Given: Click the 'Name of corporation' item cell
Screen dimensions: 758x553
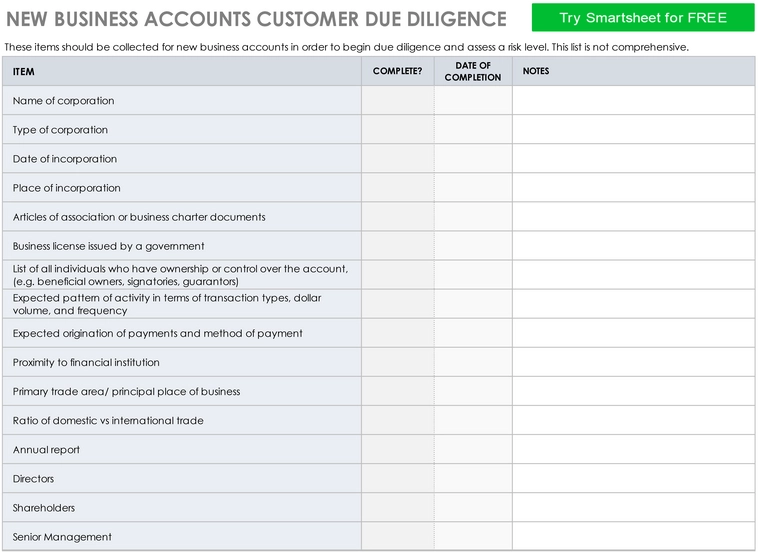Looking at the screenshot, I should coord(182,101).
